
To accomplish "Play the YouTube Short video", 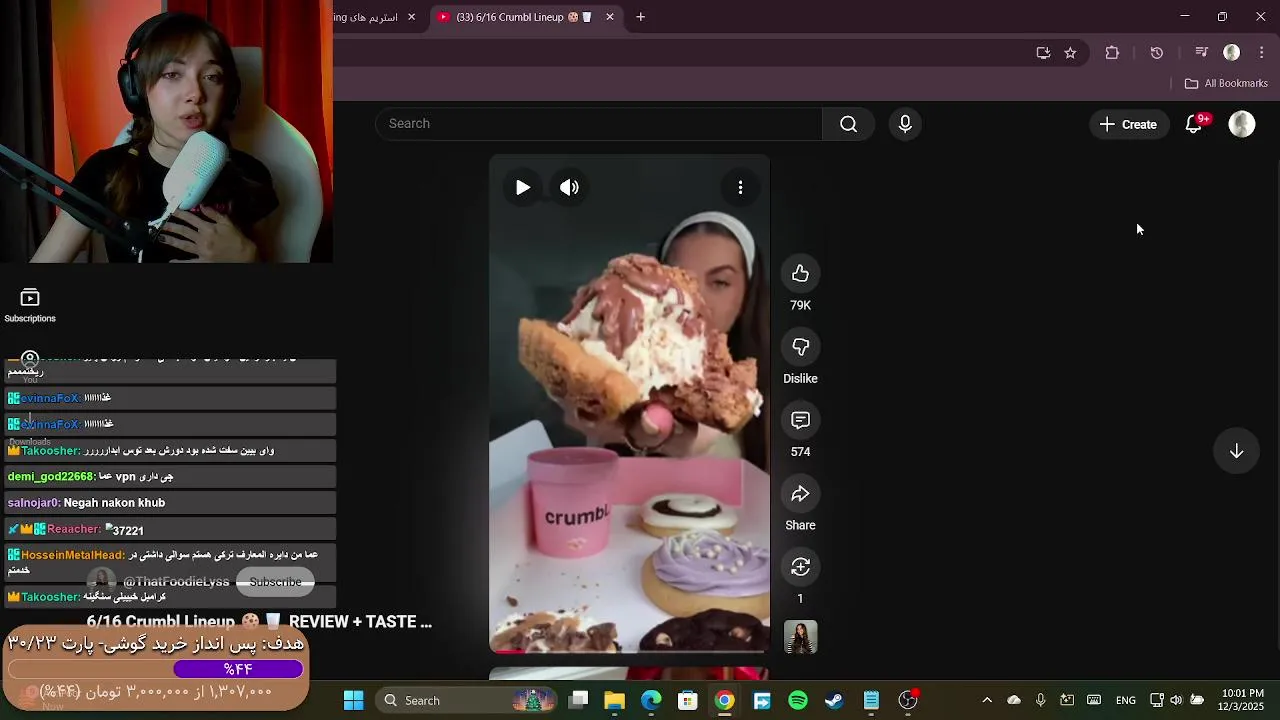I will coord(523,187).
